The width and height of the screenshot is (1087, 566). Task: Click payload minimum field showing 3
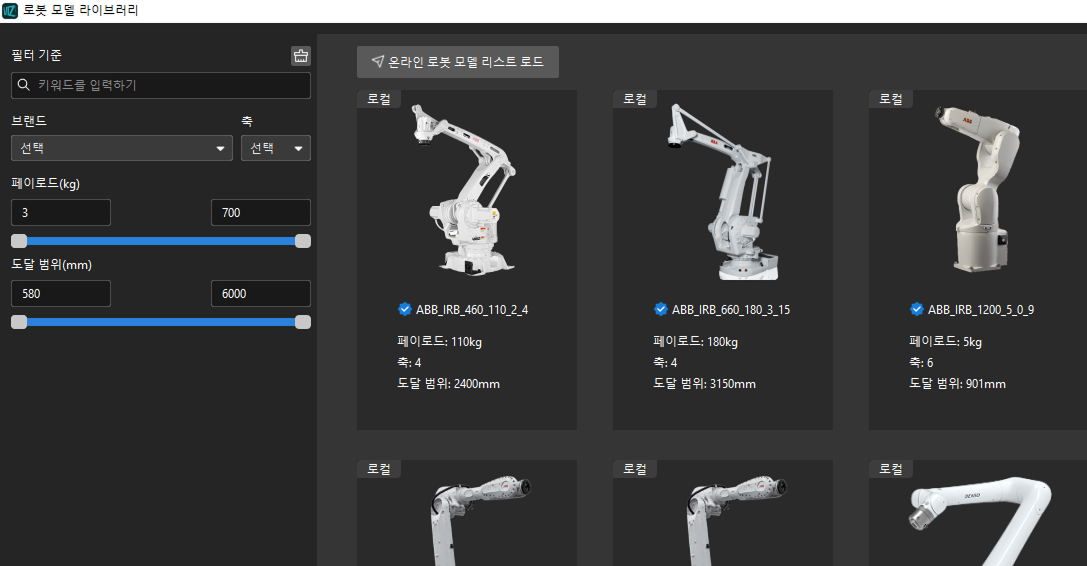(60, 213)
